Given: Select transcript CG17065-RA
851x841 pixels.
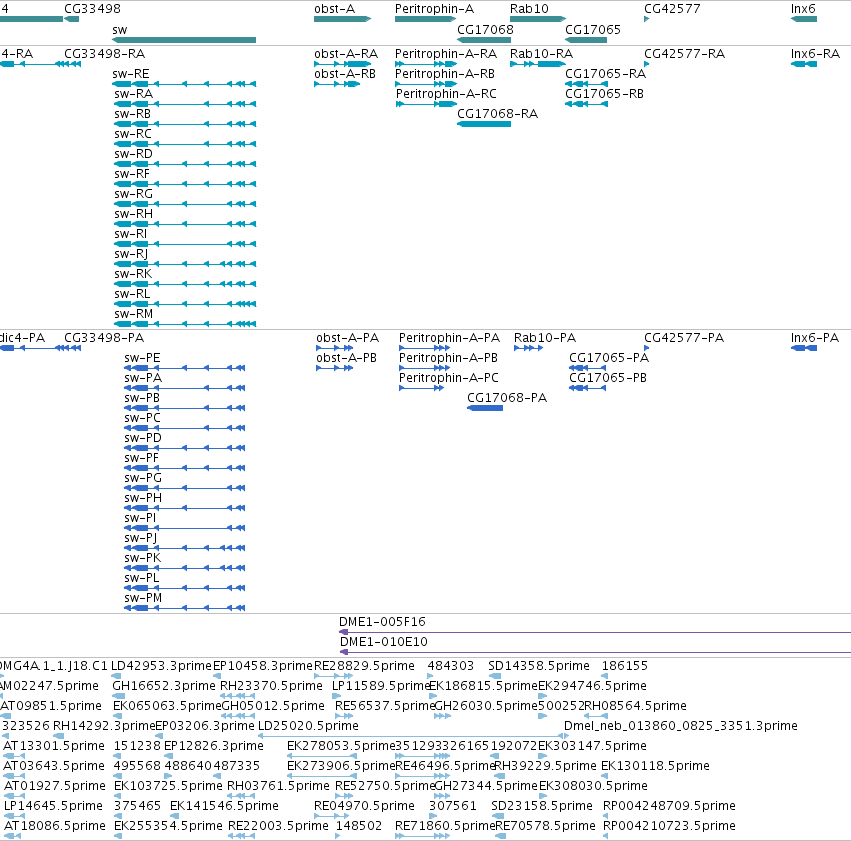Looking at the screenshot, I should pyautogui.click(x=586, y=84).
